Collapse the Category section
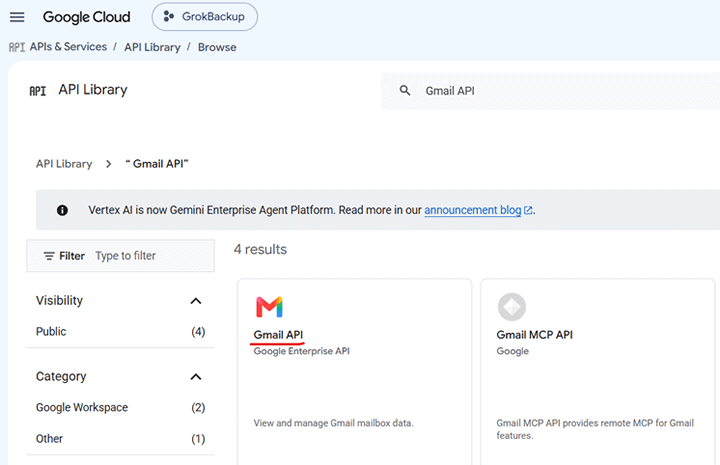This screenshot has height=465, width=720. pos(196,377)
